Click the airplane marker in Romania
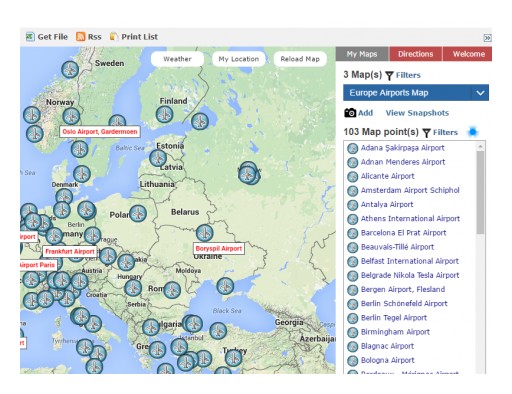Viewport: 512px width, 394px height. (172, 290)
